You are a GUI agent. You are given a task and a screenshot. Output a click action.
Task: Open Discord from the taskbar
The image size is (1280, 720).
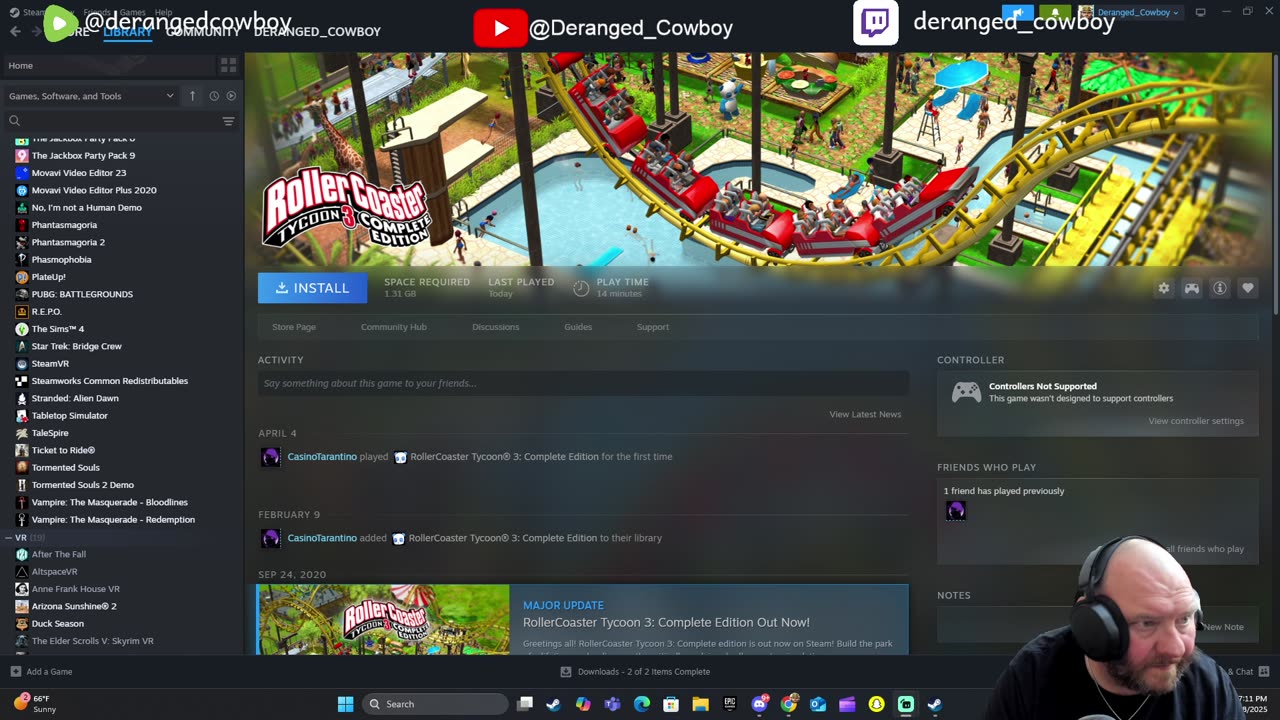tap(759, 704)
